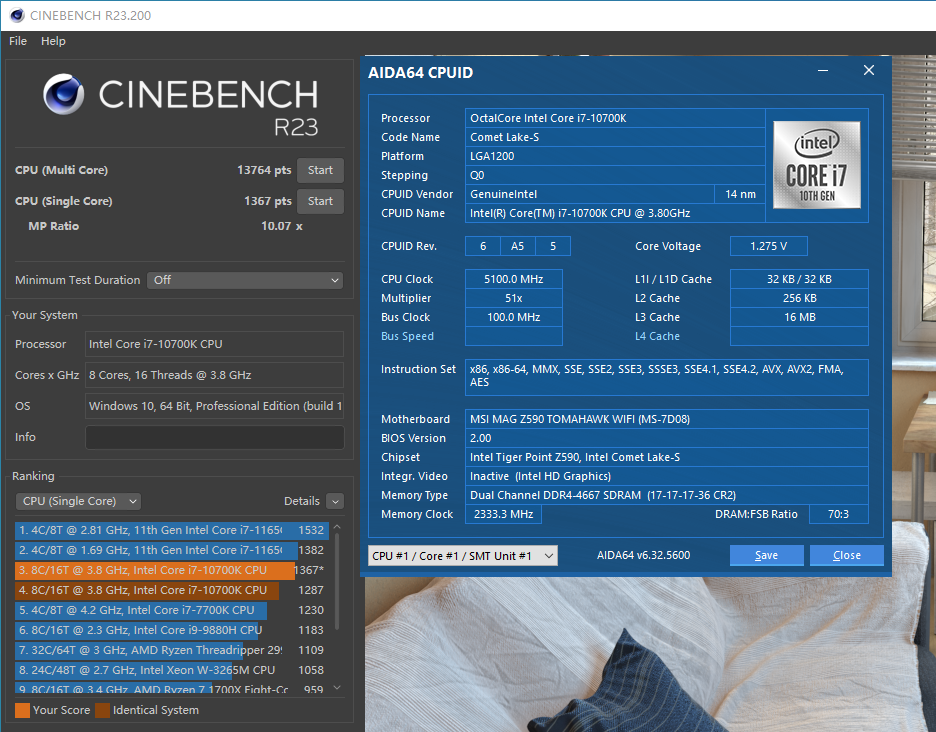936x732 pixels.
Task: Click the 14 nm process value
Action: coord(740,194)
